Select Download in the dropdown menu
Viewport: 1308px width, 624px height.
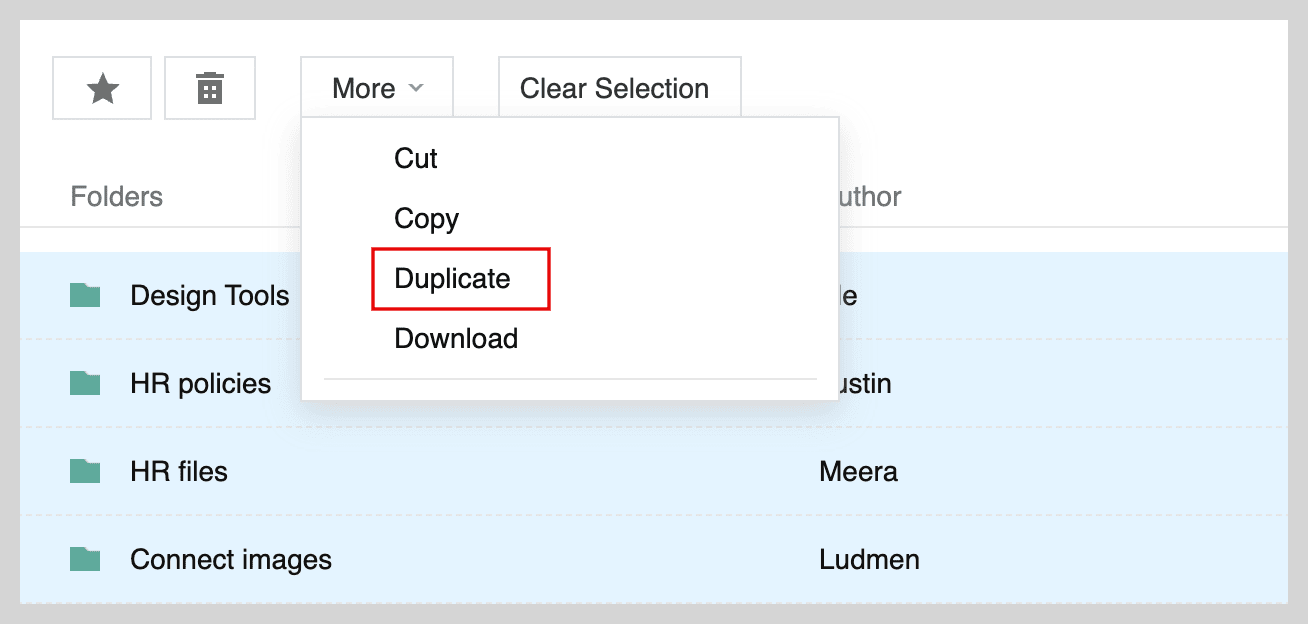tap(456, 339)
